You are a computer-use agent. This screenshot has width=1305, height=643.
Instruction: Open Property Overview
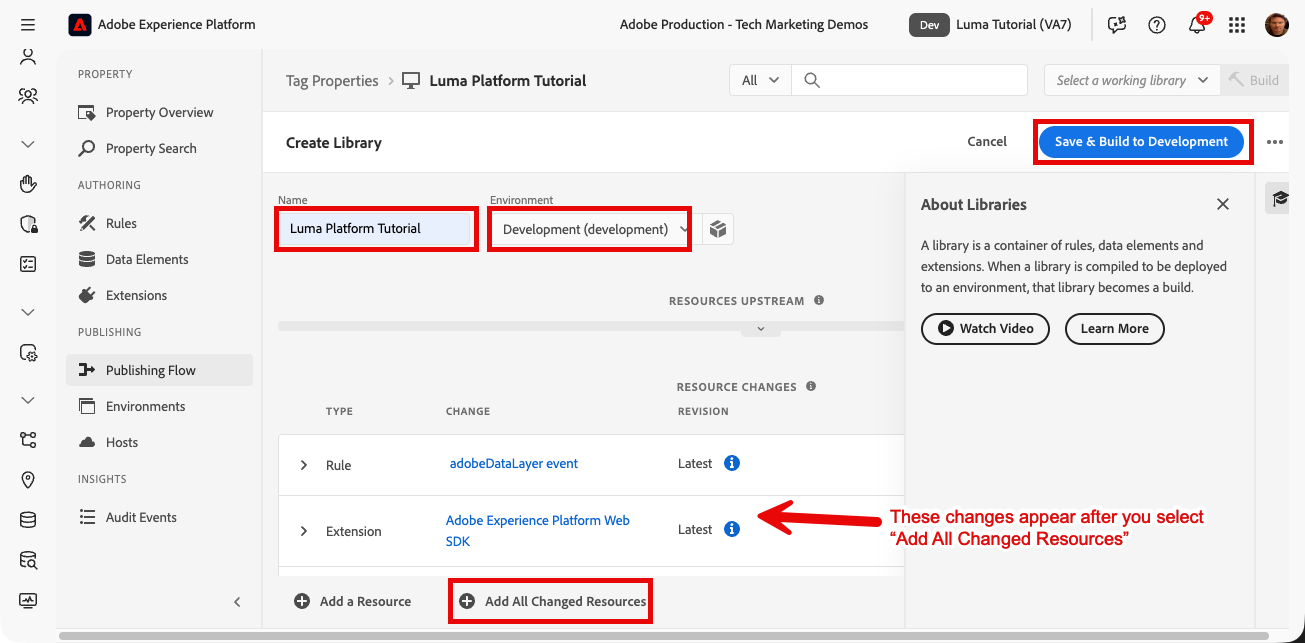(x=160, y=112)
